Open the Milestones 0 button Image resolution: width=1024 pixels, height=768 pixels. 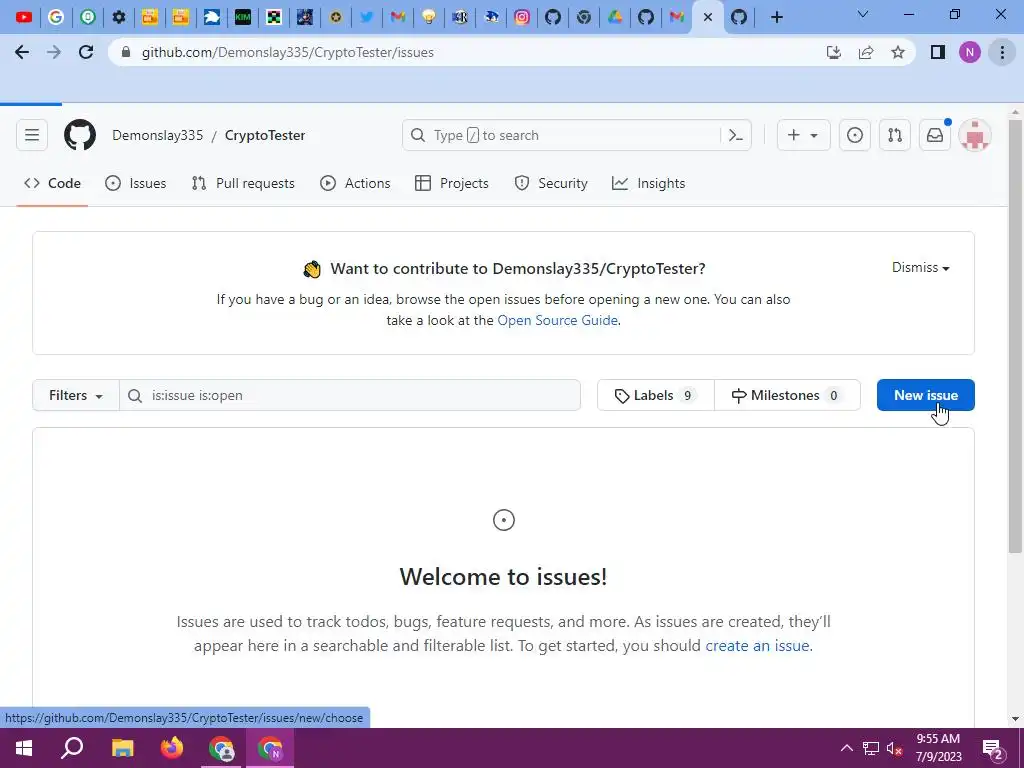(x=787, y=395)
